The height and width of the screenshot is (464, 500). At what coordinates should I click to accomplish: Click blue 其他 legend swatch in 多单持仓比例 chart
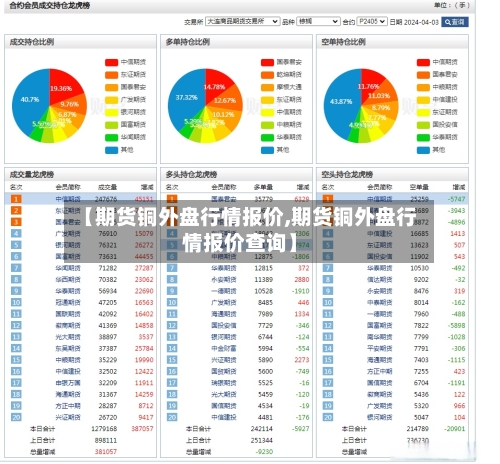pos(267,150)
